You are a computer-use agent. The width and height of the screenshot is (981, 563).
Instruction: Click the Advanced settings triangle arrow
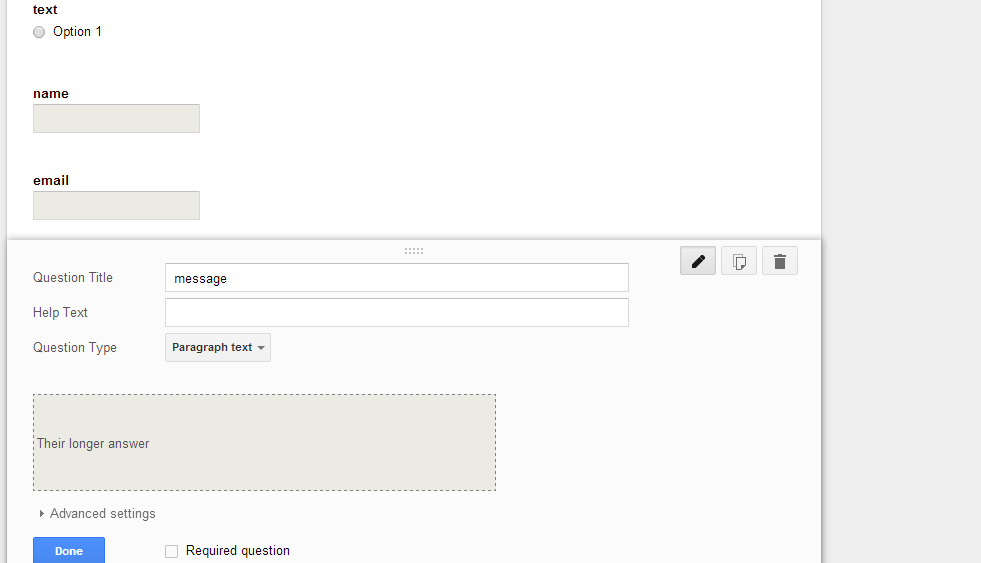(41, 514)
